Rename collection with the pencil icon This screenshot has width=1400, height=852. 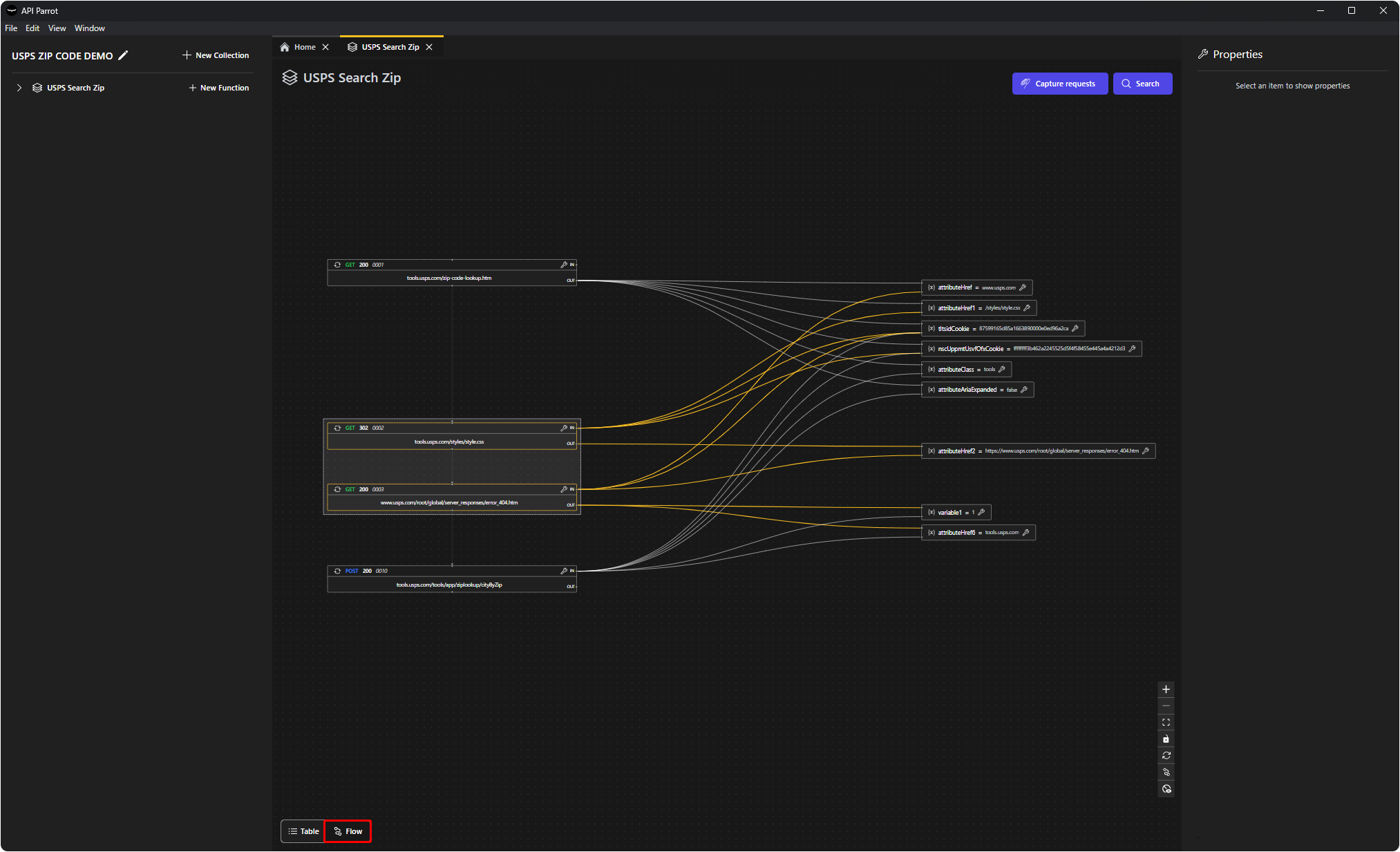(x=123, y=55)
